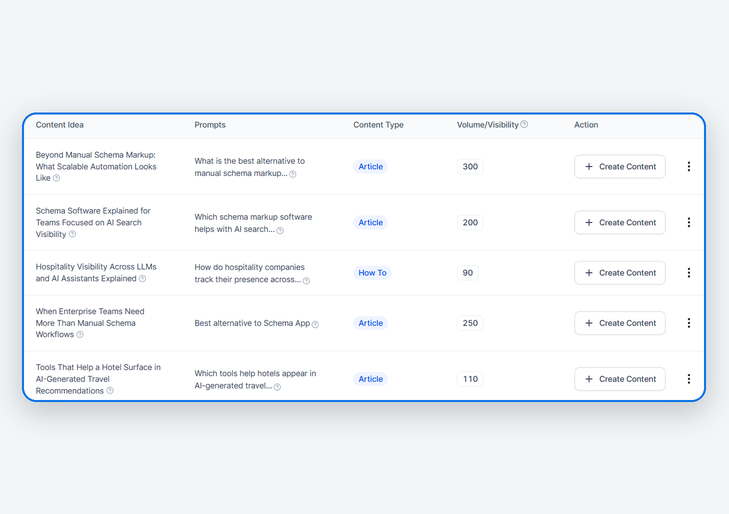Create Content for the 300 volume row
This screenshot has width=729, height=514.
click(x=620, y=166)
